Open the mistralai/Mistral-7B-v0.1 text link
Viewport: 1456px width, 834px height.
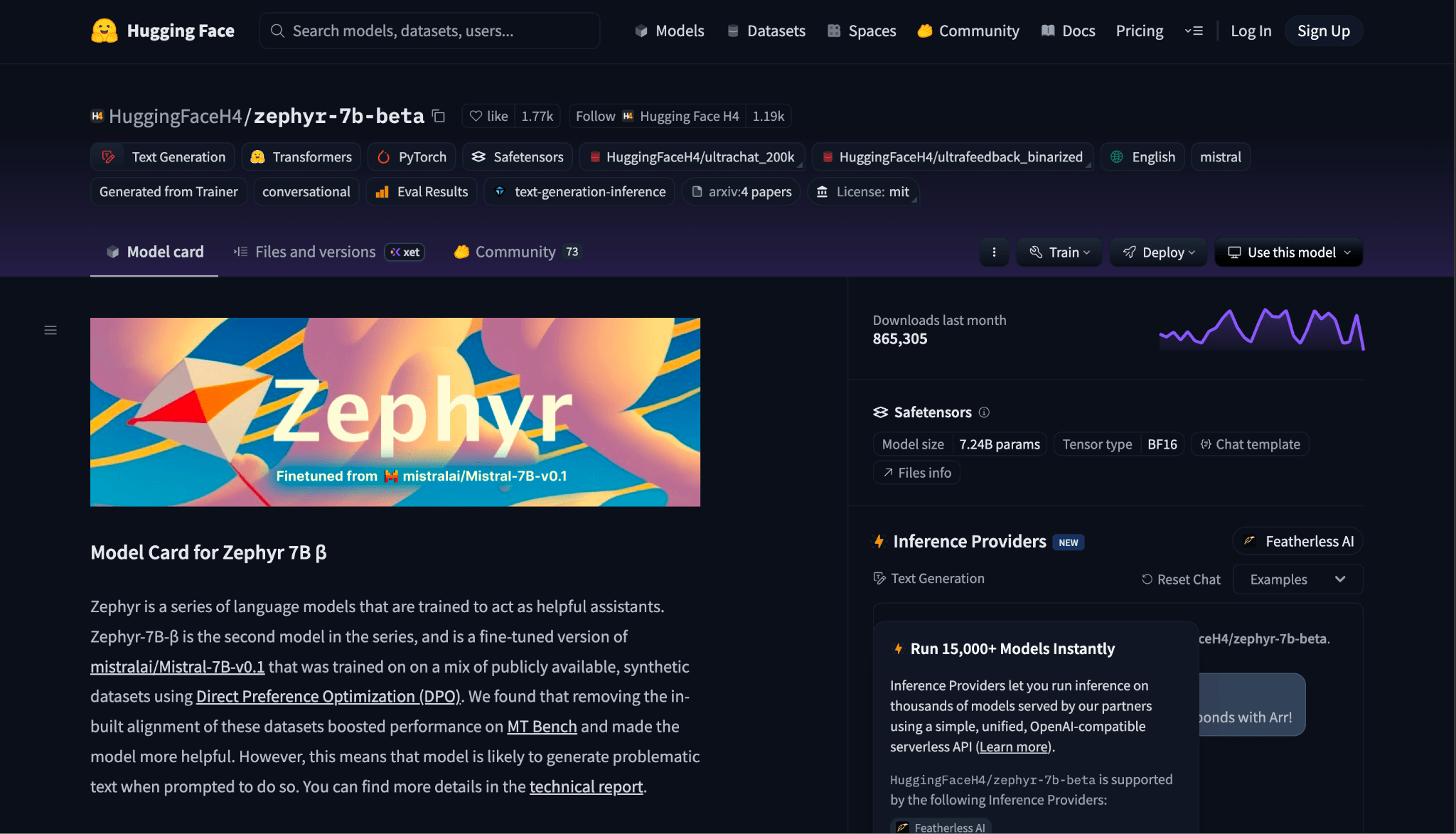click(x=177, y=667)
